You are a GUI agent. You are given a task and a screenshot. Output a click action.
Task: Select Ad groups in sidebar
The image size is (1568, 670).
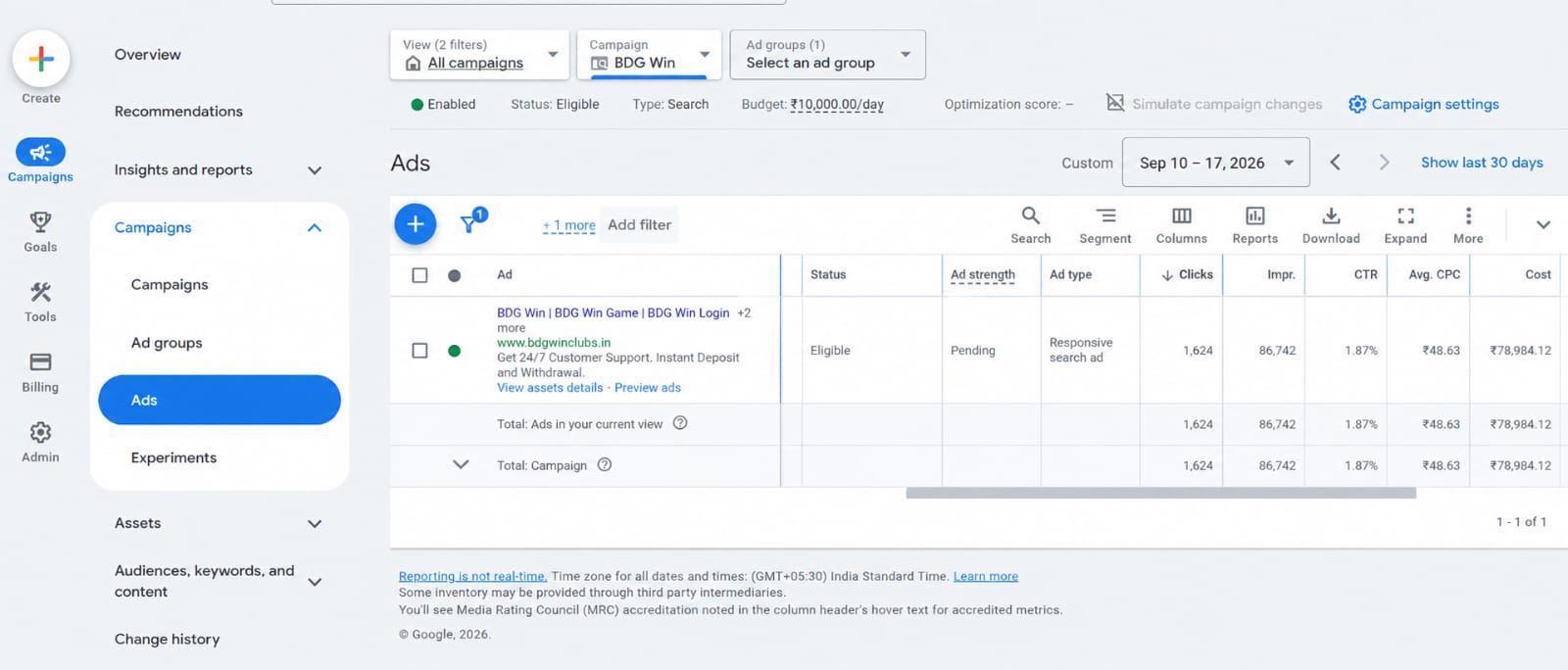coord(167,343)
